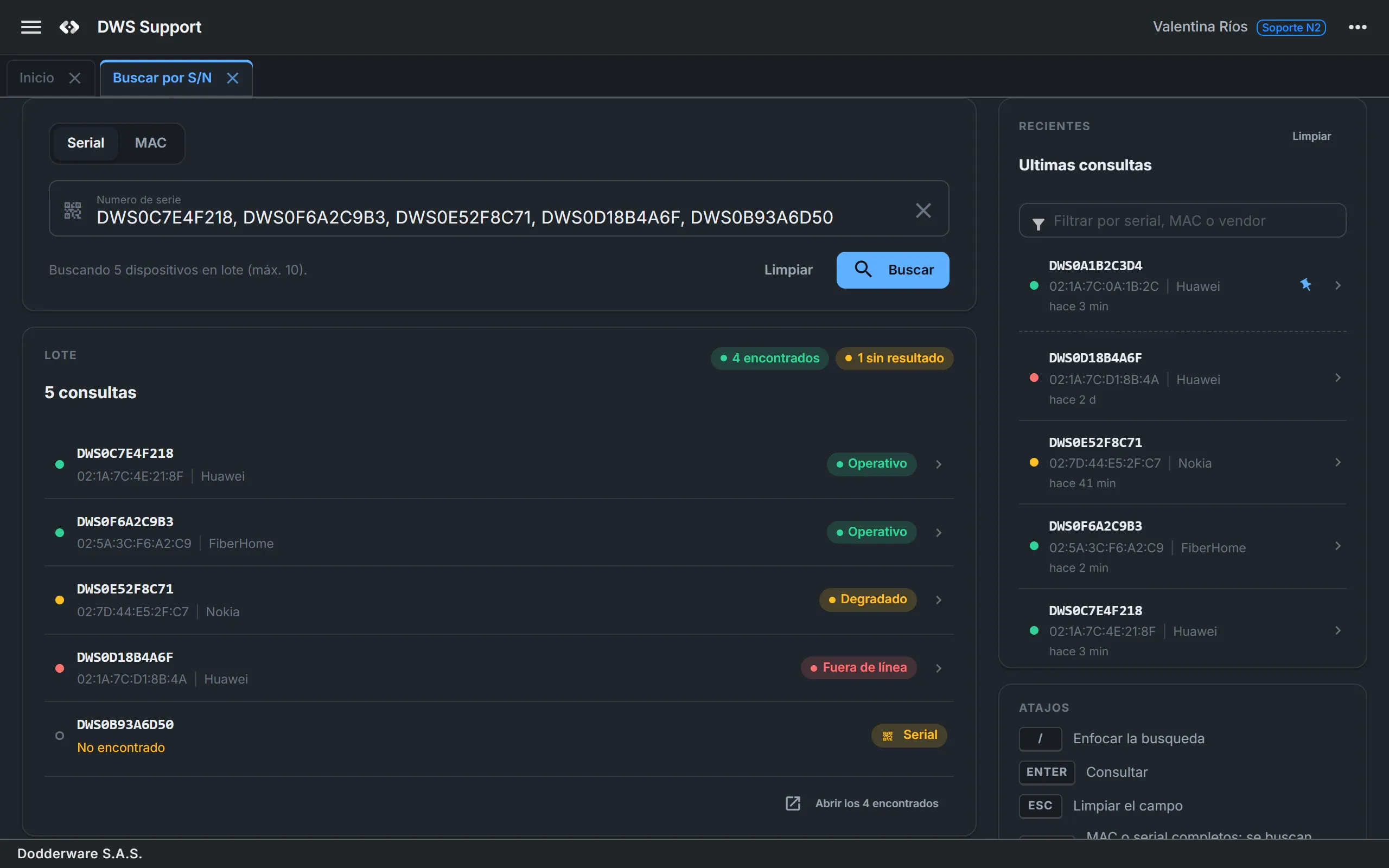Click the 1 sin resultado badge
The width and height of the screenshot is (1389, 868).
point(894,358)
